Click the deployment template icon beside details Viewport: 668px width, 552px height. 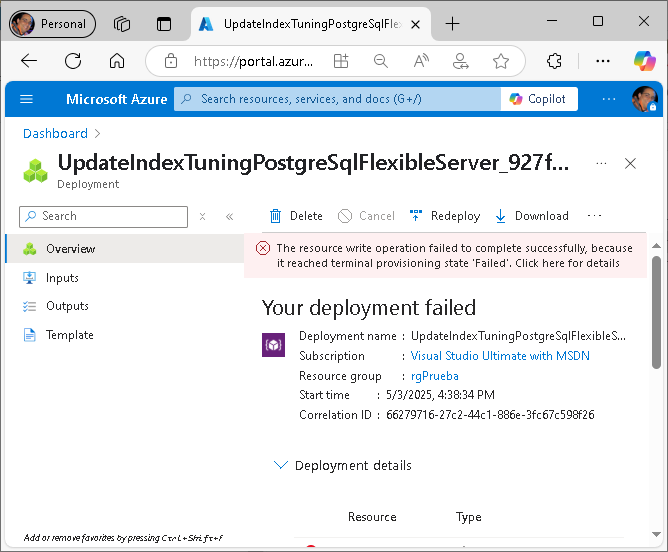pos(274,345)
